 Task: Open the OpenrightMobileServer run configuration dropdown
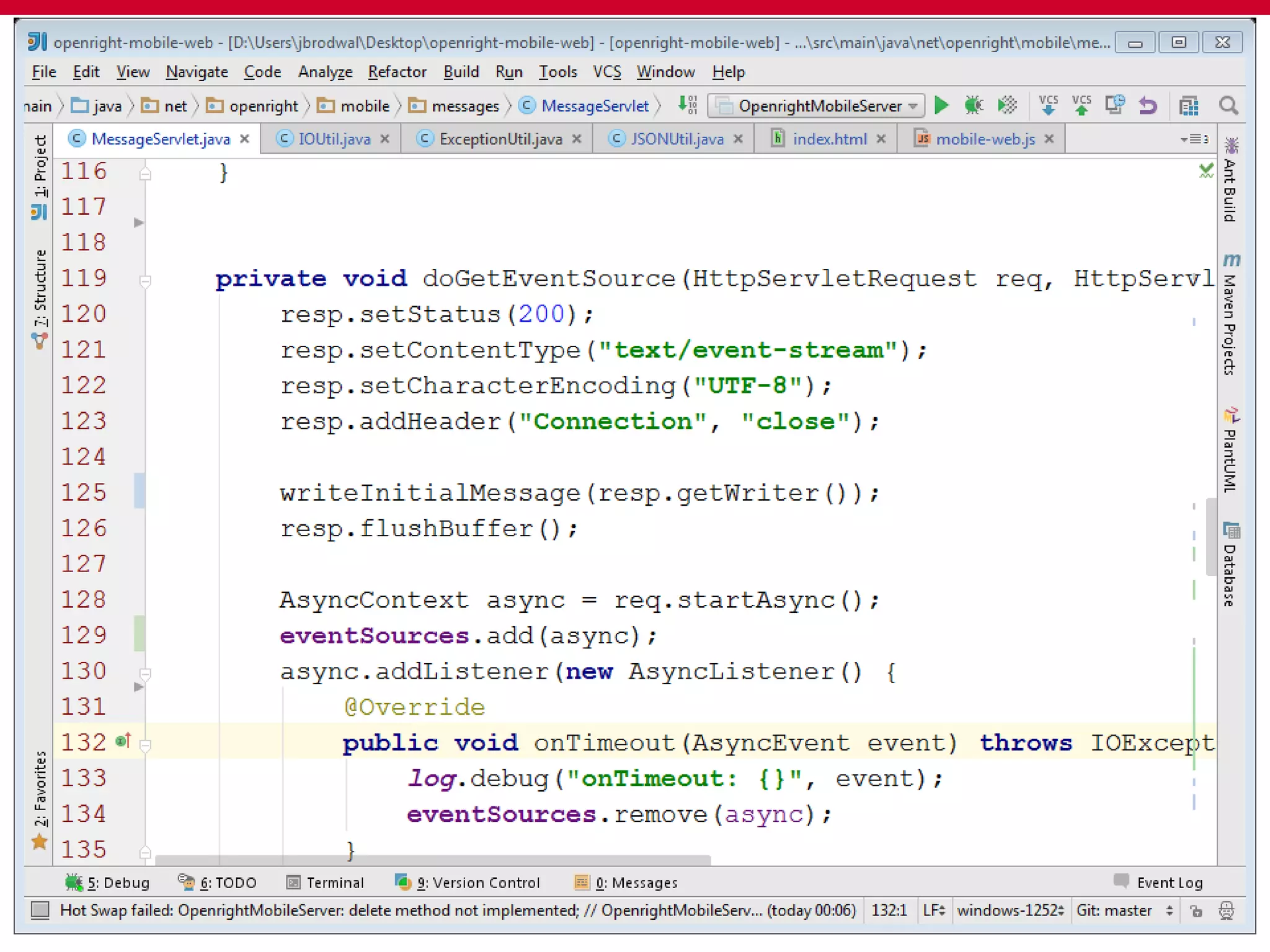(817, 106)
